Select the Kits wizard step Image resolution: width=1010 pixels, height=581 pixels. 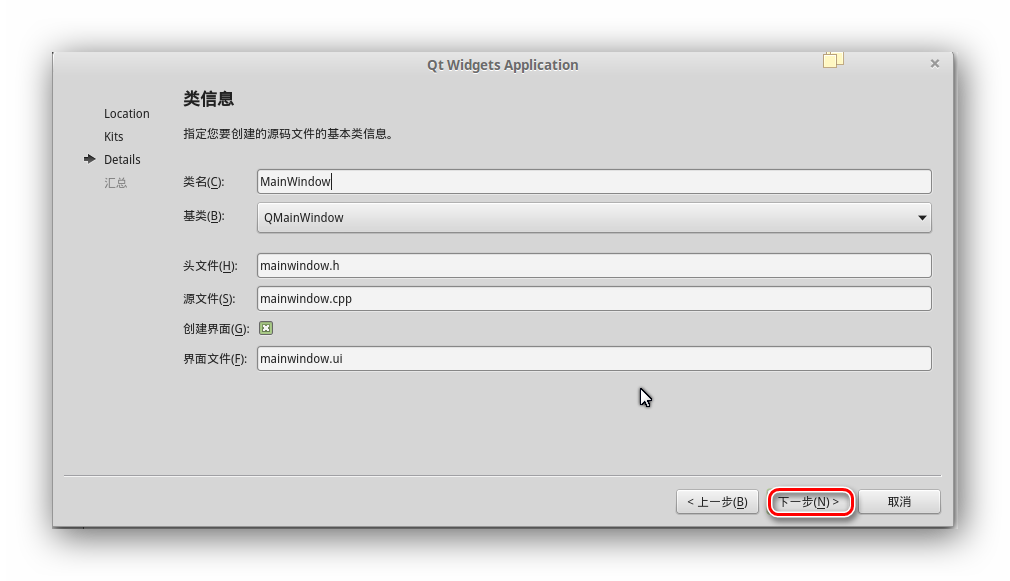pos(113,137)
